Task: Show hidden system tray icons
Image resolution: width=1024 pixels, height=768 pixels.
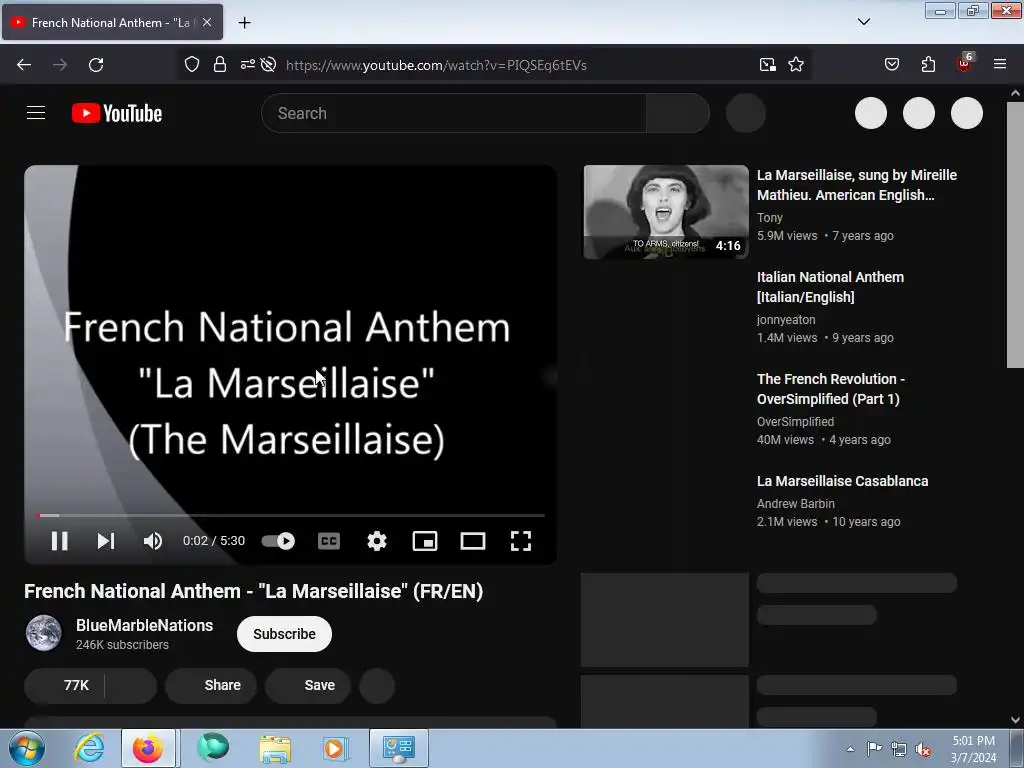Action: pos(850,749)
